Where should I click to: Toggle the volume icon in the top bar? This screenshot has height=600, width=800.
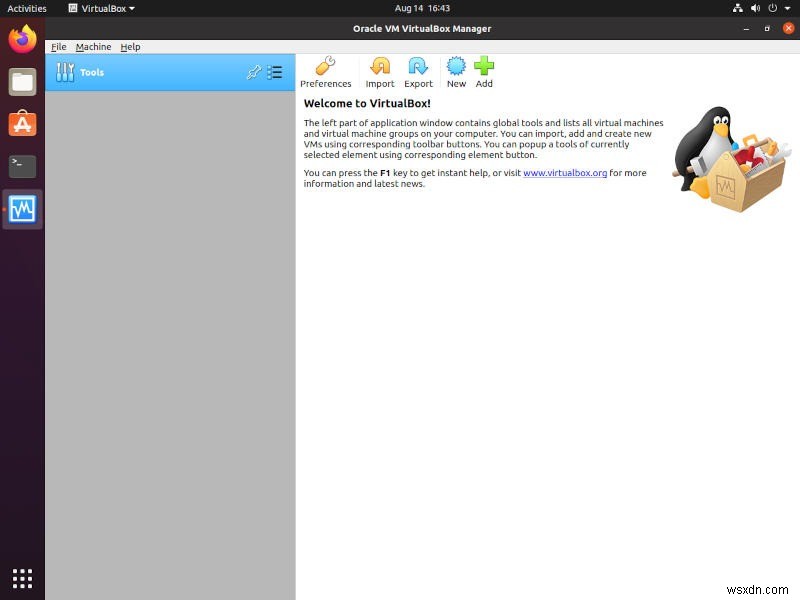(x=756, y=8)
